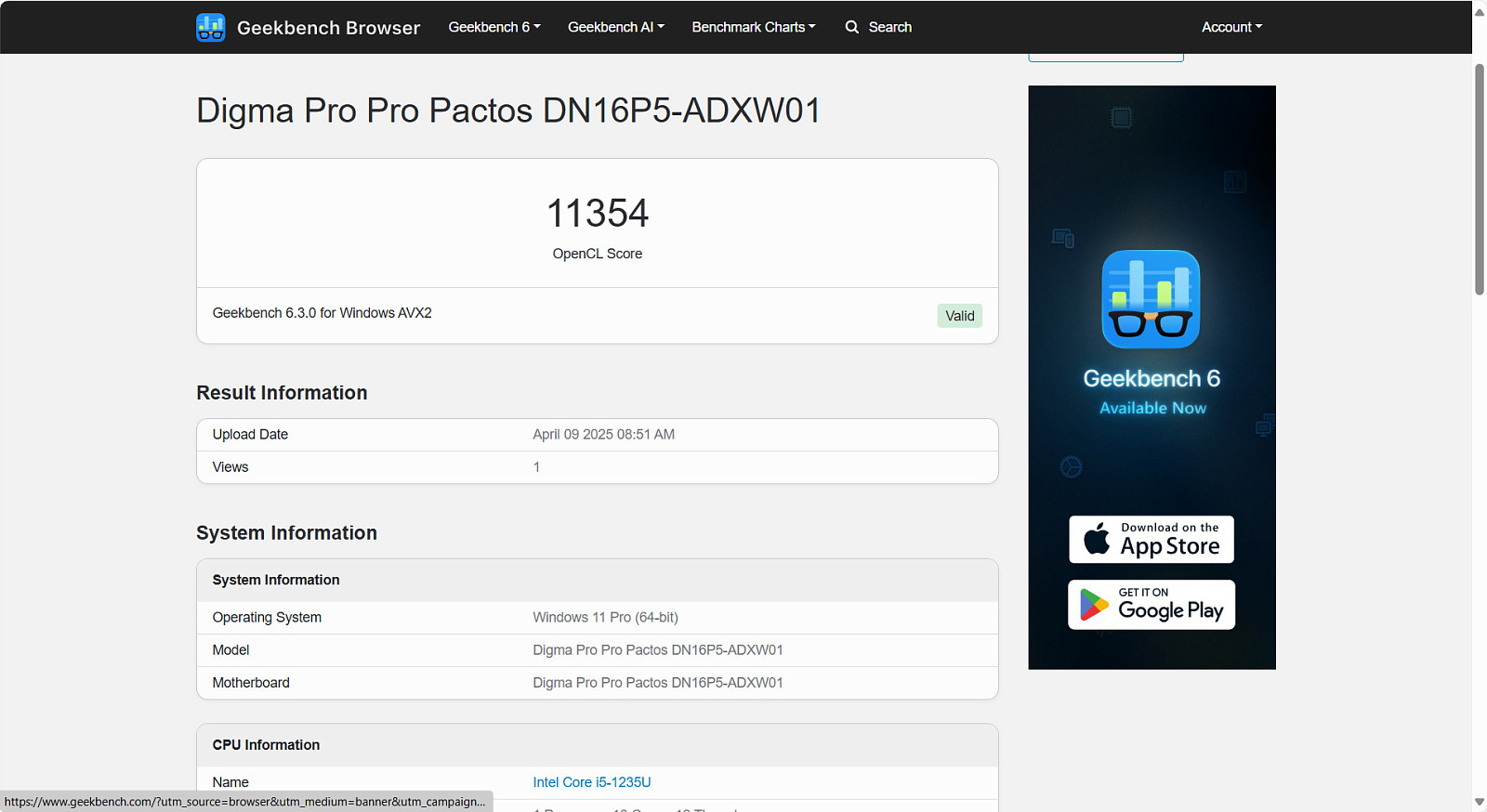
Task: Click the Motherboard row value
Action: pos(658,683)
